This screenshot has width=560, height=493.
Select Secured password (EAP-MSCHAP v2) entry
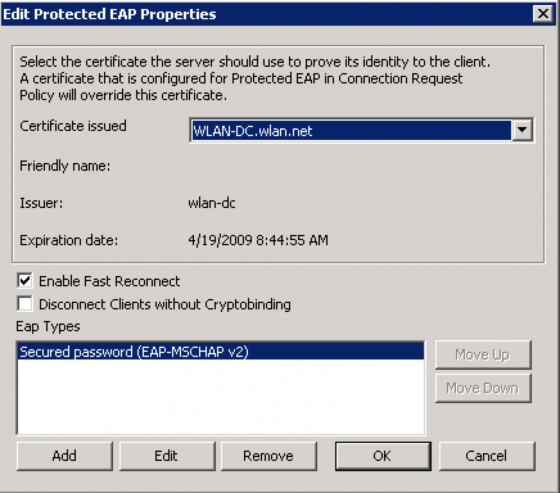click(x=221, y=352)
